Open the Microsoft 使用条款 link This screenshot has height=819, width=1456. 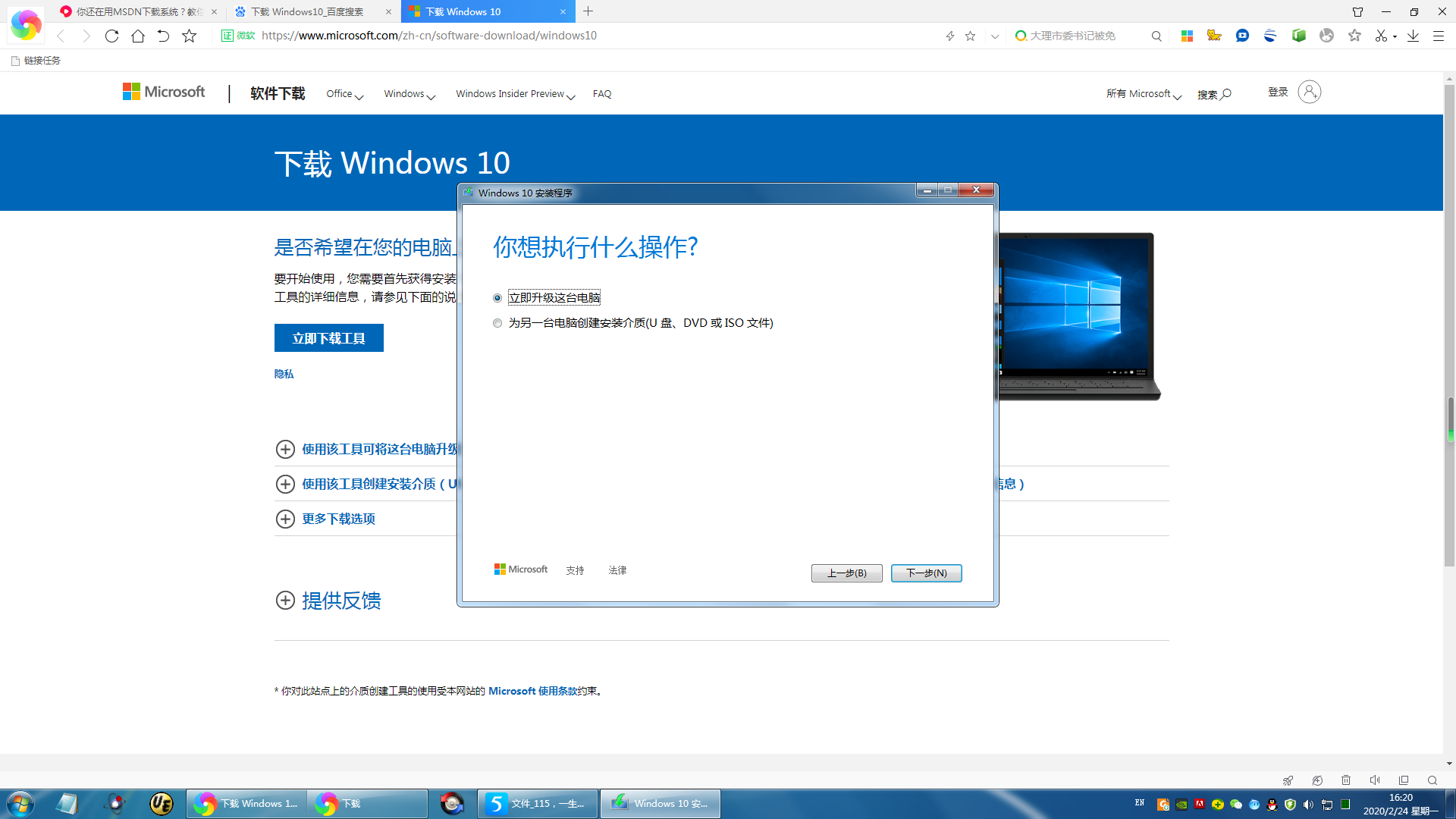coord(532,691)
